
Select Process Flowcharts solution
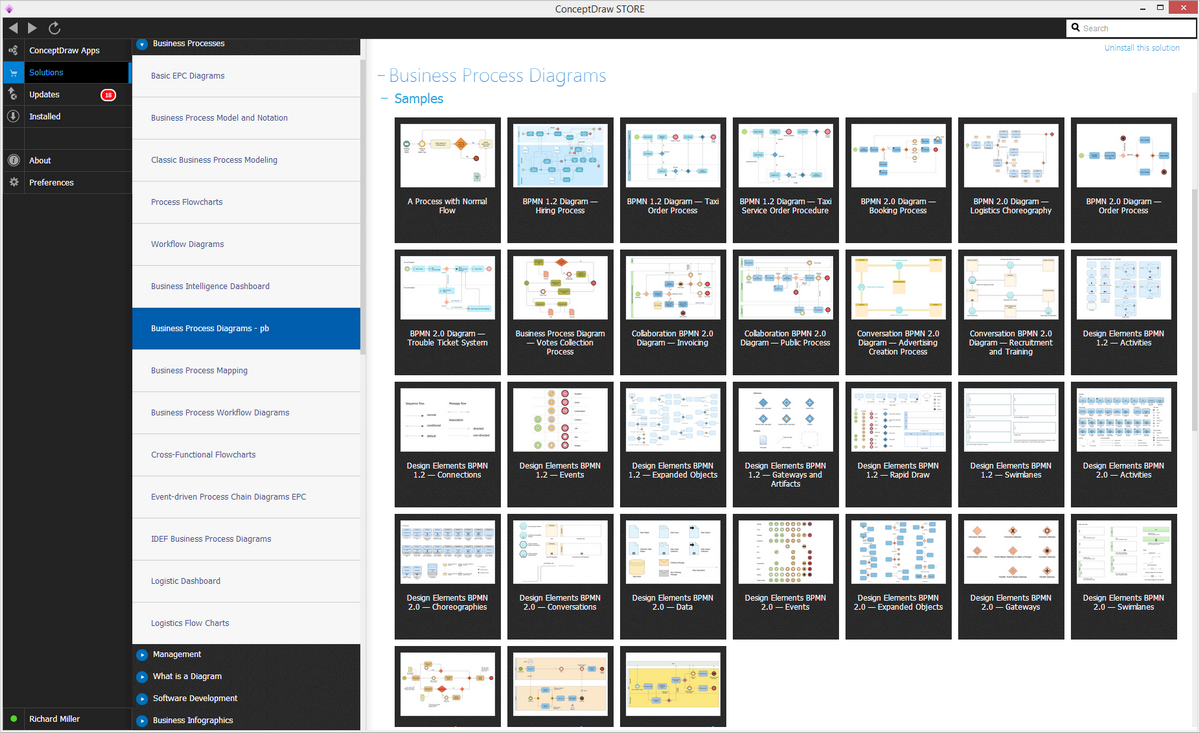click(x=246, y=202)
